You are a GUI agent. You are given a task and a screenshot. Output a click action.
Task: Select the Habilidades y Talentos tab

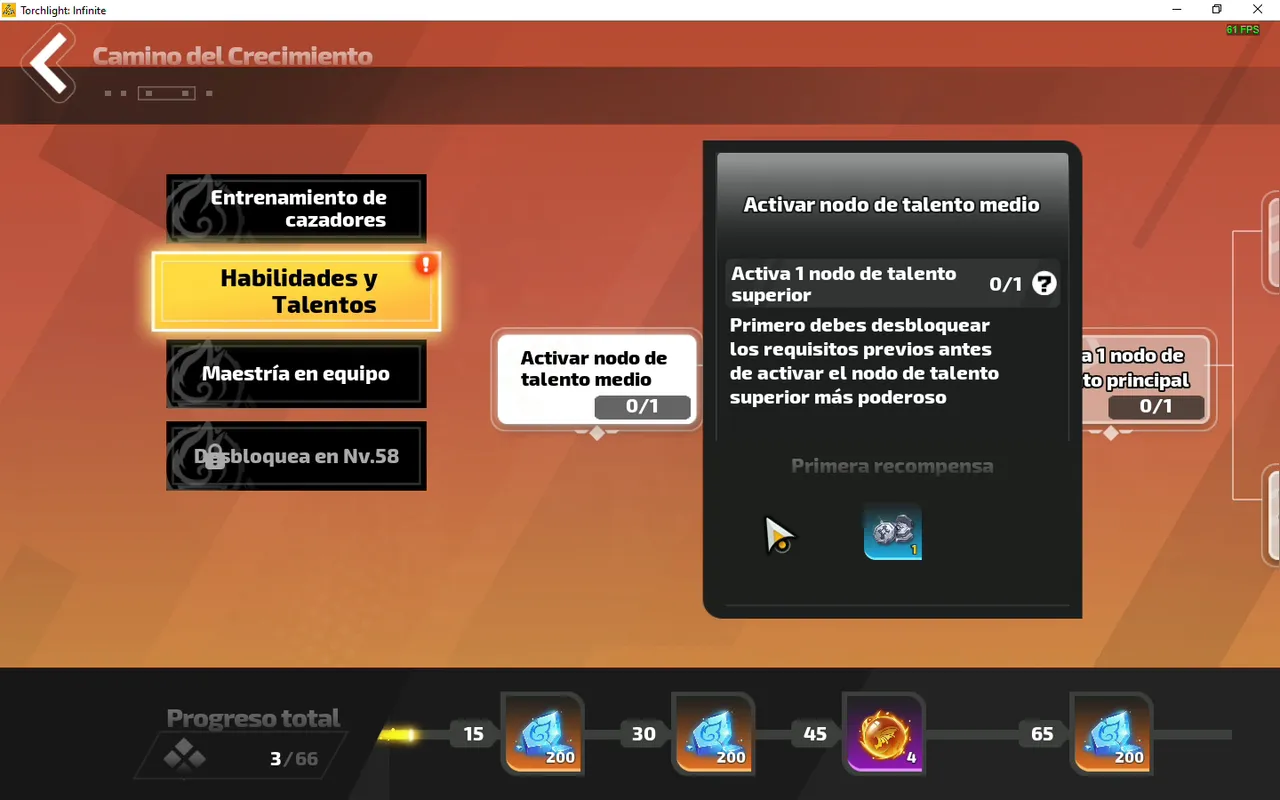pos(296,291)
